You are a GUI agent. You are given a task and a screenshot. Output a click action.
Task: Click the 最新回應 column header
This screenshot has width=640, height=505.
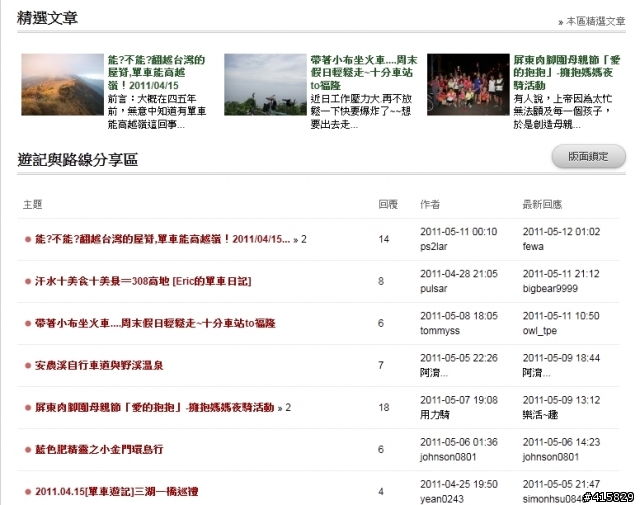point(542,204)
